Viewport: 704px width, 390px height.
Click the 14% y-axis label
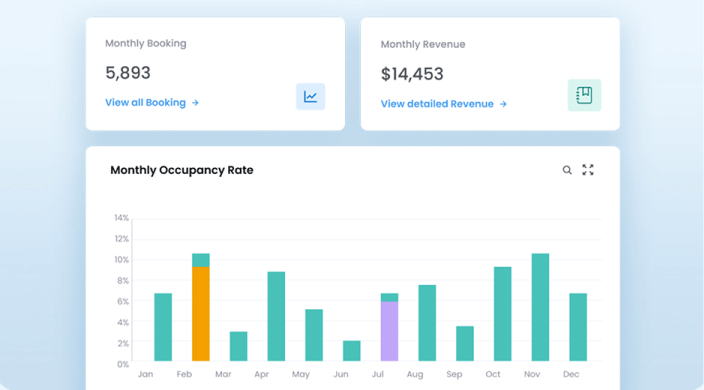coord(121,218)
